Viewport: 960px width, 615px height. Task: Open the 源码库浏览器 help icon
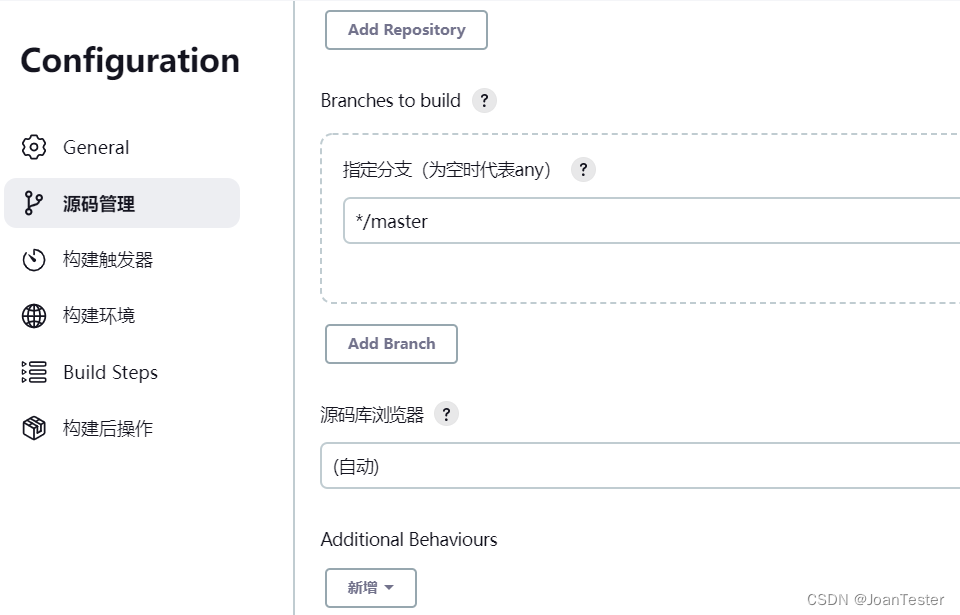coord(446,413)
